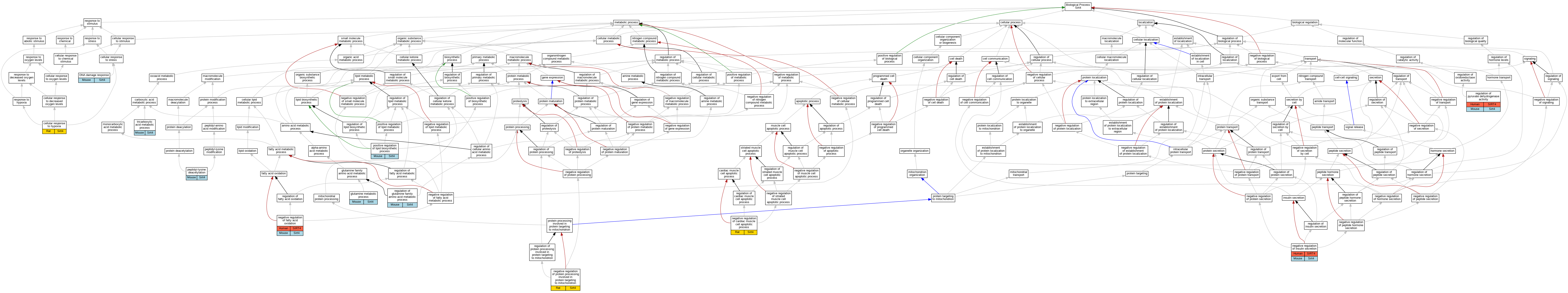Viewport: 1568px width, 293px height.
Task: Select the 'cell communication' node
Action: pyautogui.click(x=995, y=59)
